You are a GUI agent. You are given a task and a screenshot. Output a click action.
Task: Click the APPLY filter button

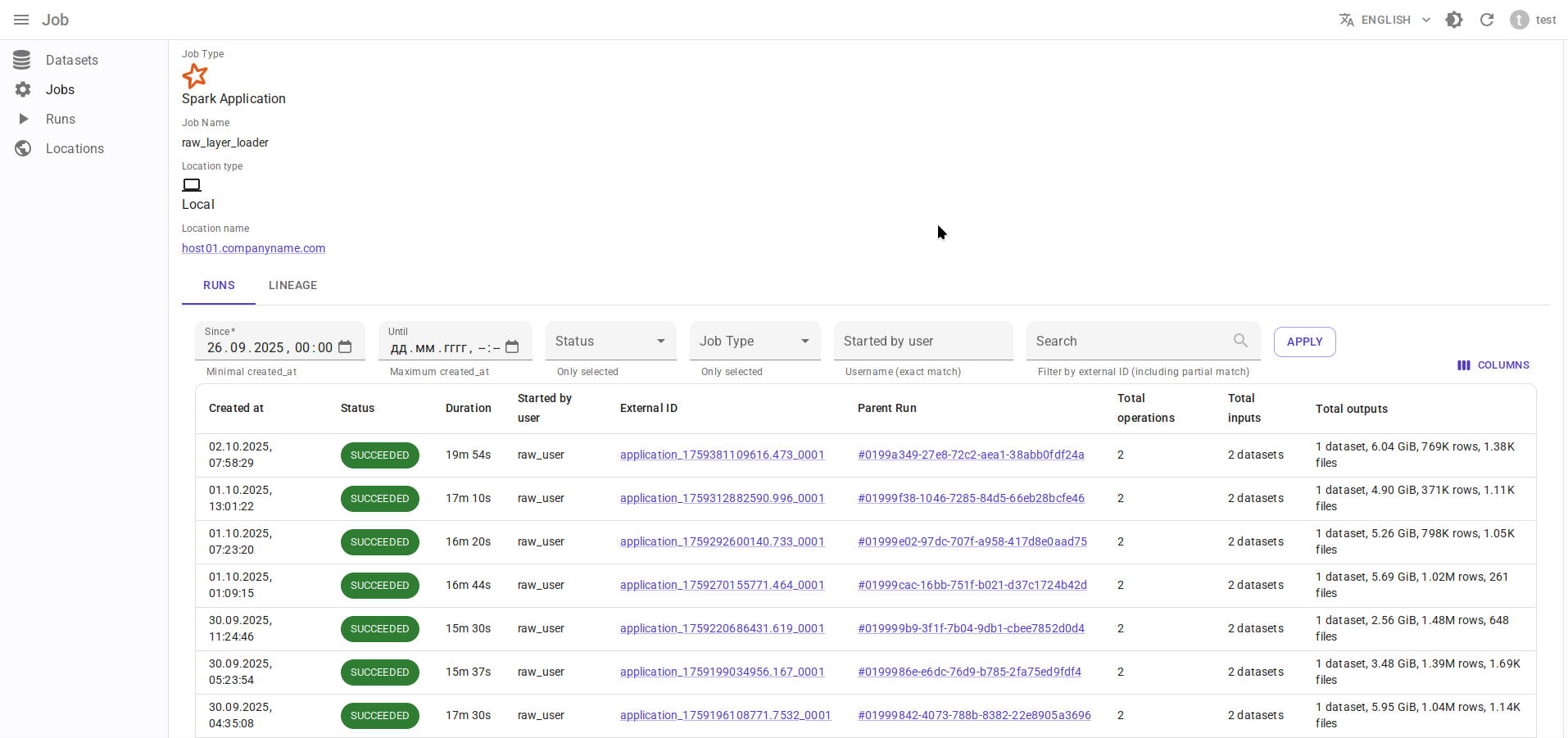click(x=1304, y=342)
